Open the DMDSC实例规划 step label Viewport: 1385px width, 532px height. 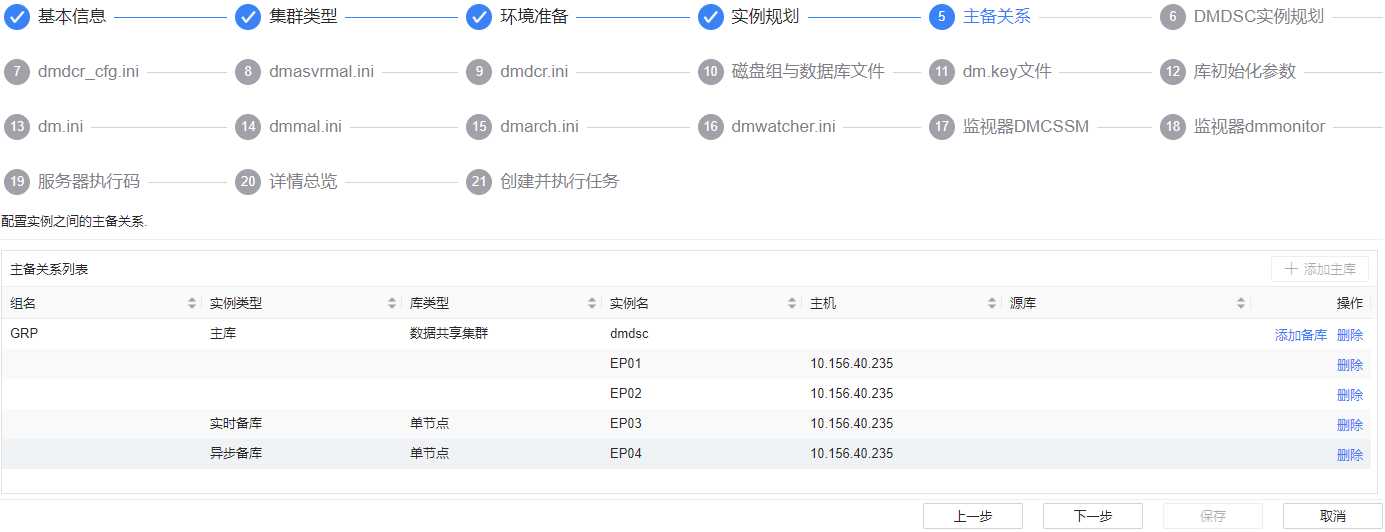point(1258,17)
